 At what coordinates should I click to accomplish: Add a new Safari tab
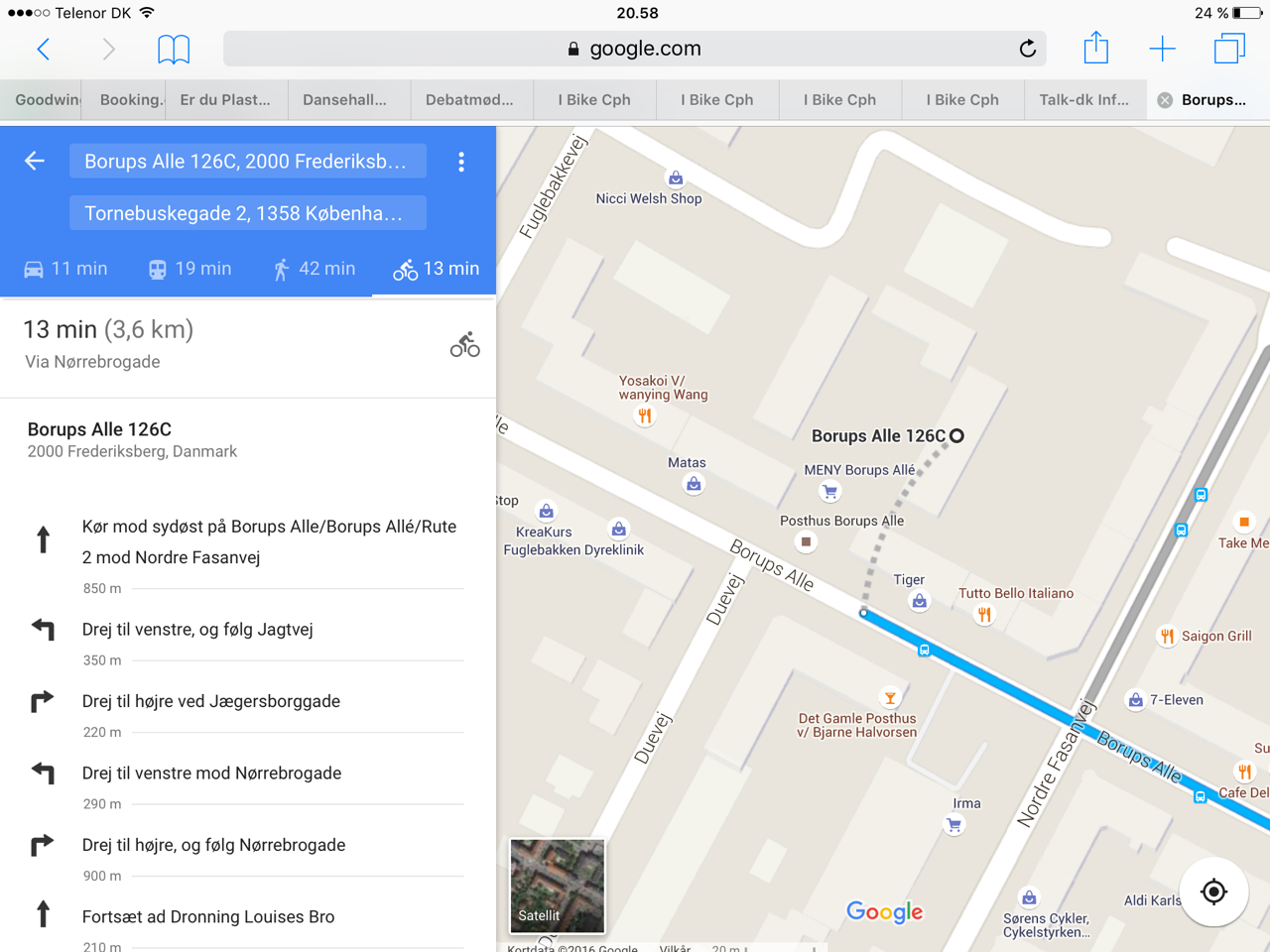point(1162,49)
